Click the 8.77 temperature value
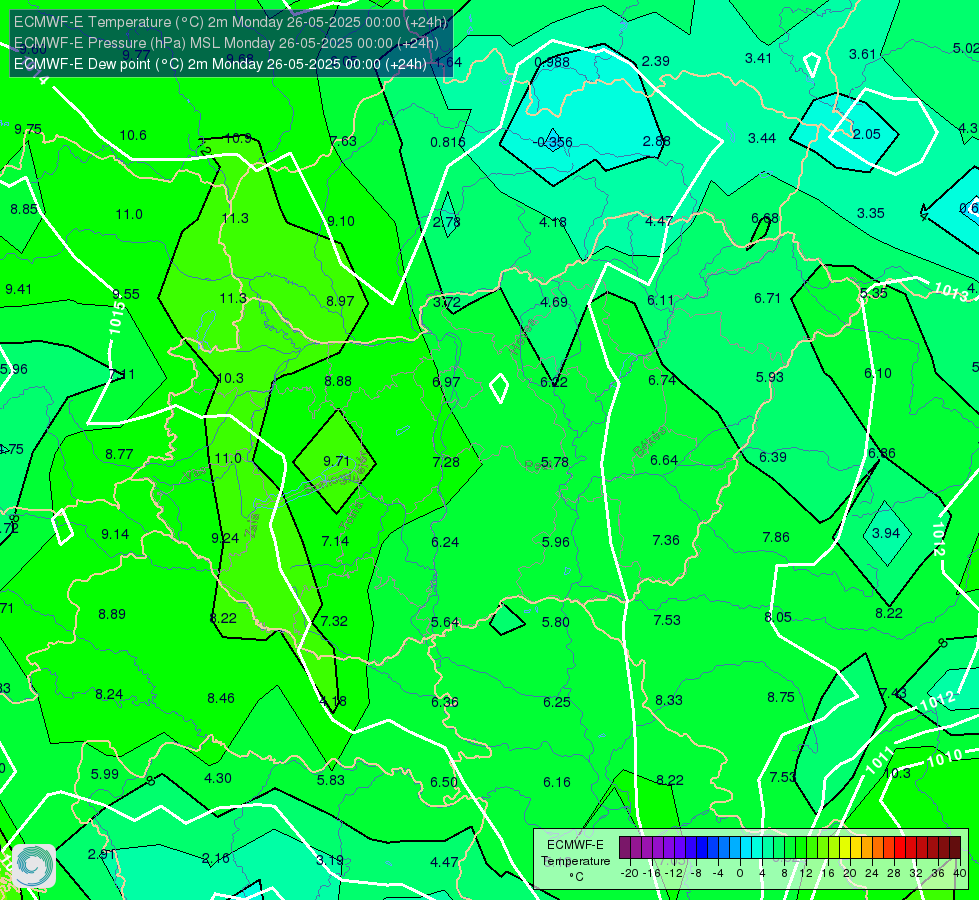Image resolution: width=979 pixels, height=900 pixels. click(x=119, y=454)
